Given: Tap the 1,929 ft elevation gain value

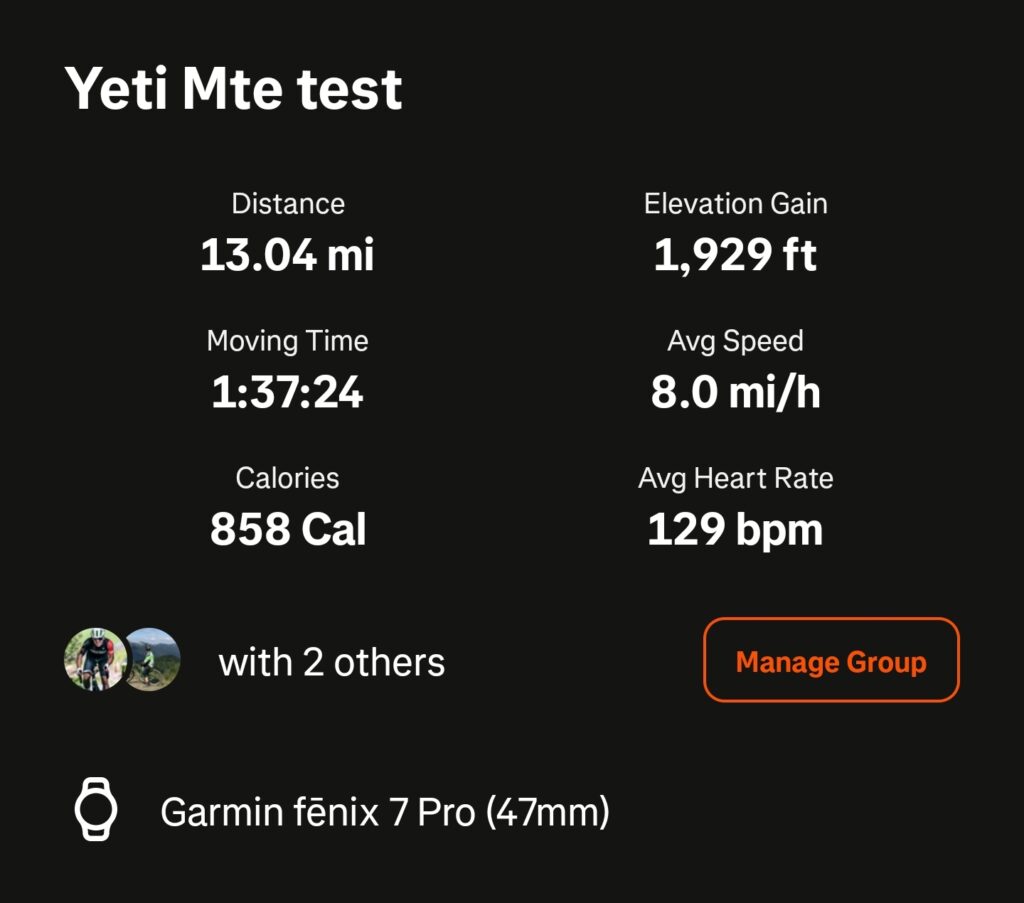Looking at the screenshot, I should [x=735, y=255].
